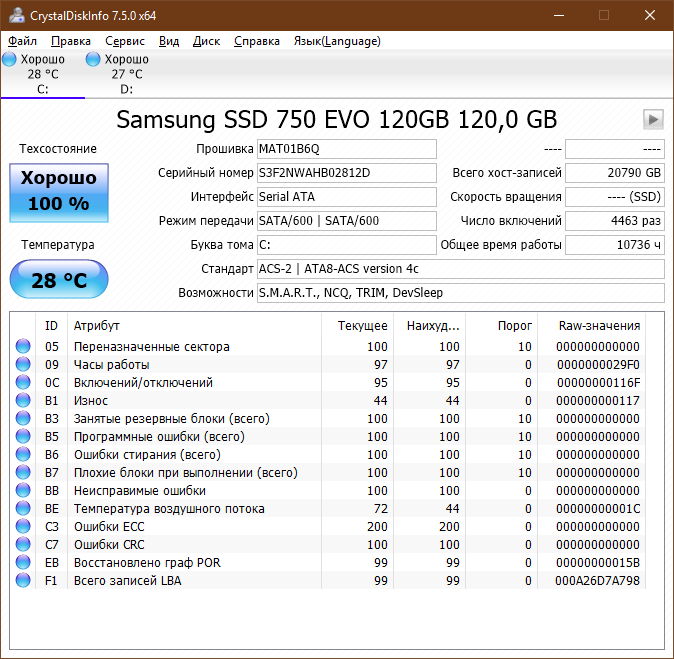Click the Порог column header
This screenshot has width=674, height=659.
[502, 326]
